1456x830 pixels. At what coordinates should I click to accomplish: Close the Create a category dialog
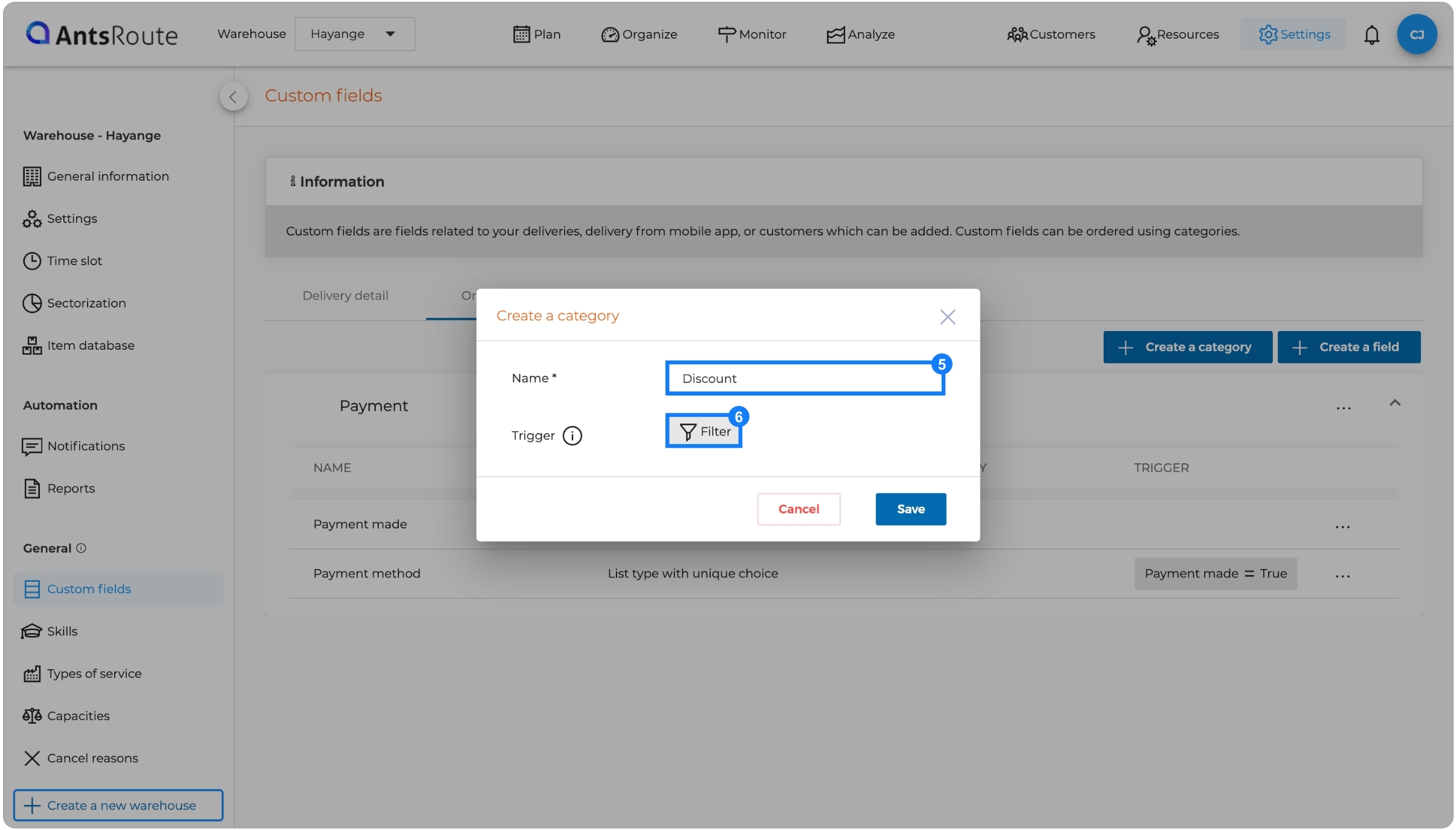pos(947,317)
